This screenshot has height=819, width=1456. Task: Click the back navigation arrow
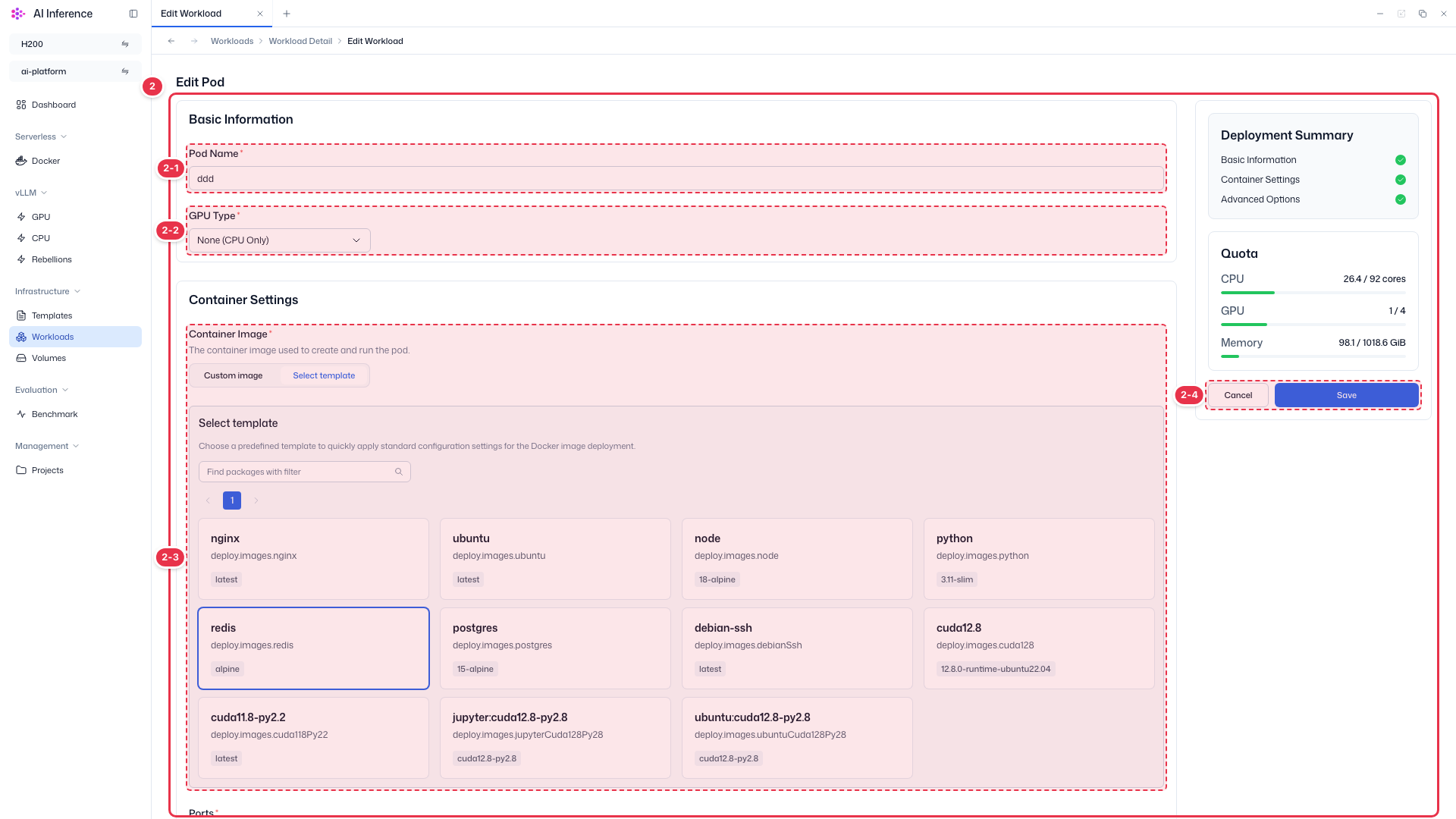coord(171,41)
